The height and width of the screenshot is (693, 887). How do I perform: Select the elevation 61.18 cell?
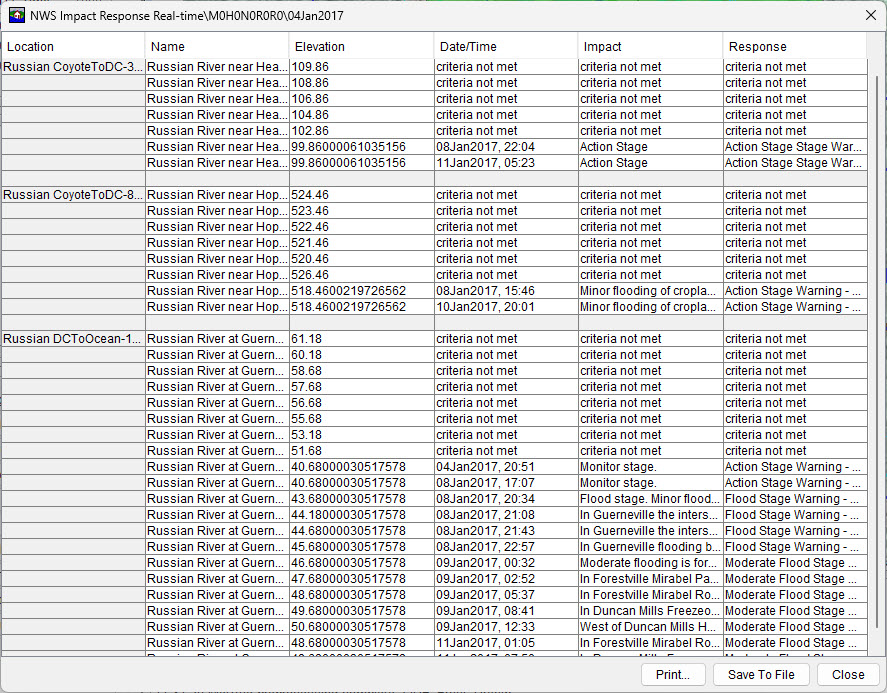(361, 339)
